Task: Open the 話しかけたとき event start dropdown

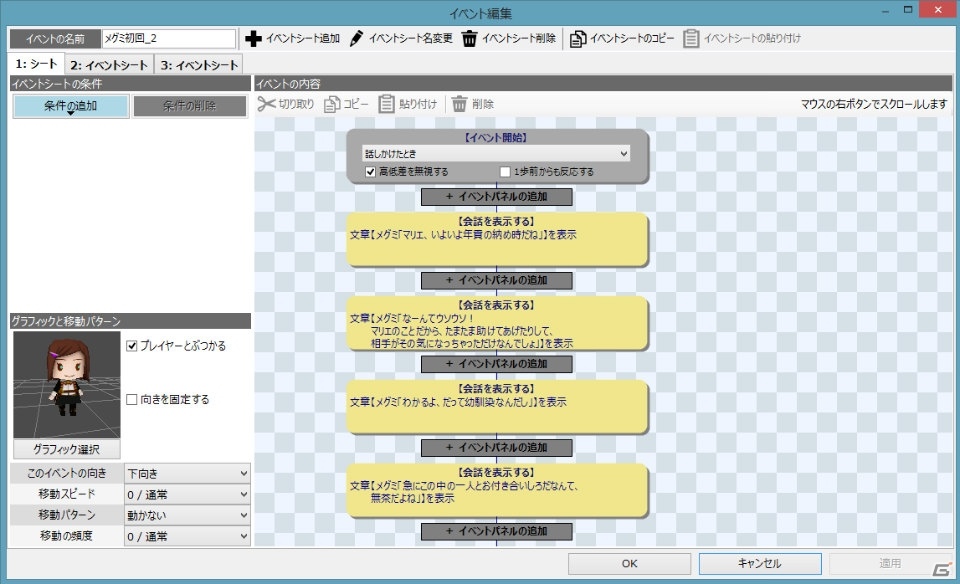Action: pyautogui.click(x=496, y=154)
